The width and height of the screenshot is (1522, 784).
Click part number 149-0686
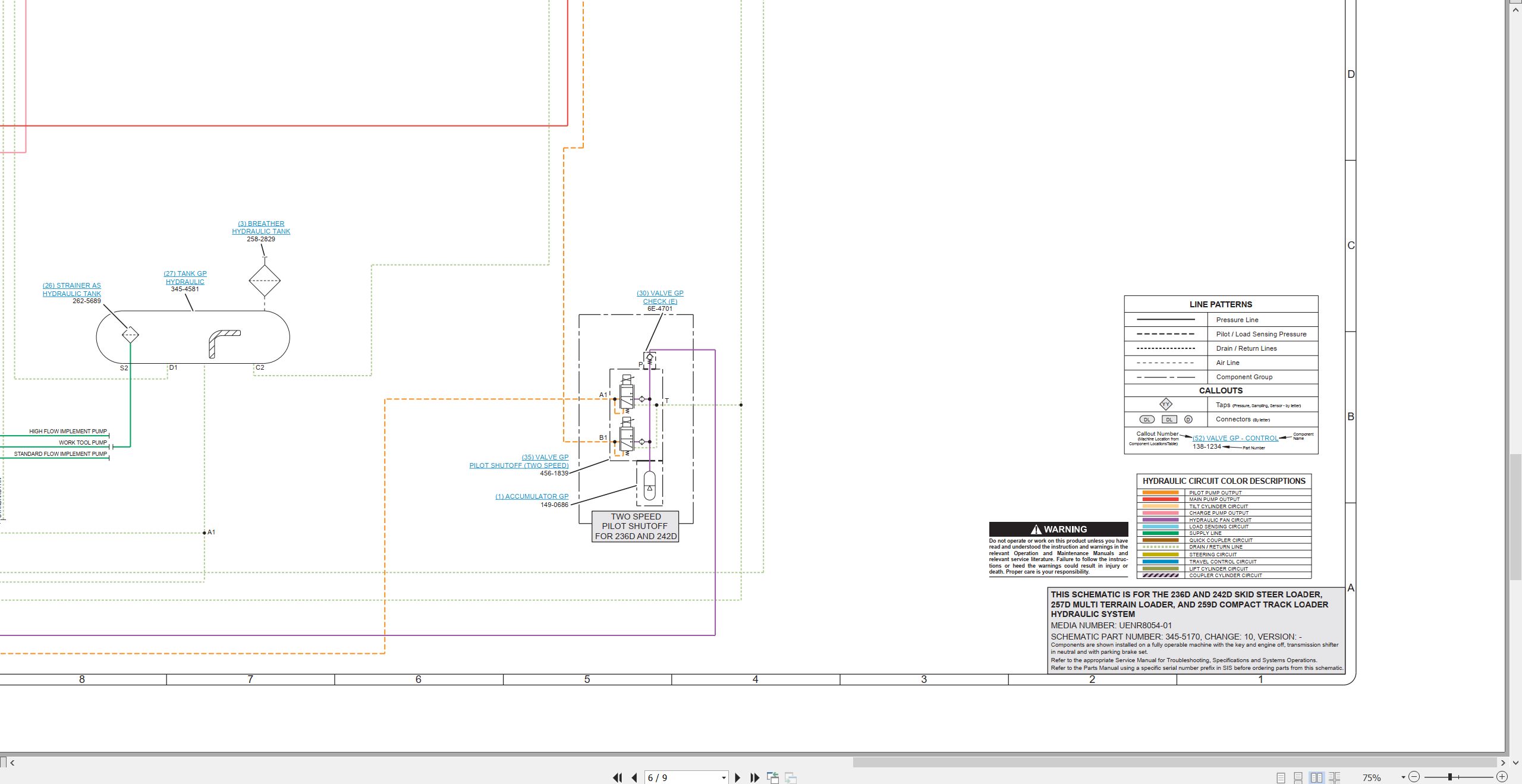point(554,505)
